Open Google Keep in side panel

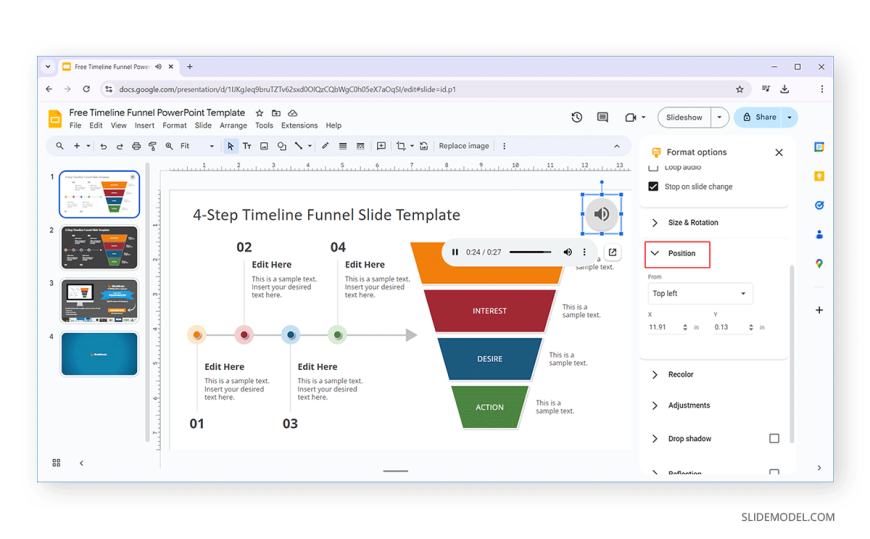(x=819, y=177)
